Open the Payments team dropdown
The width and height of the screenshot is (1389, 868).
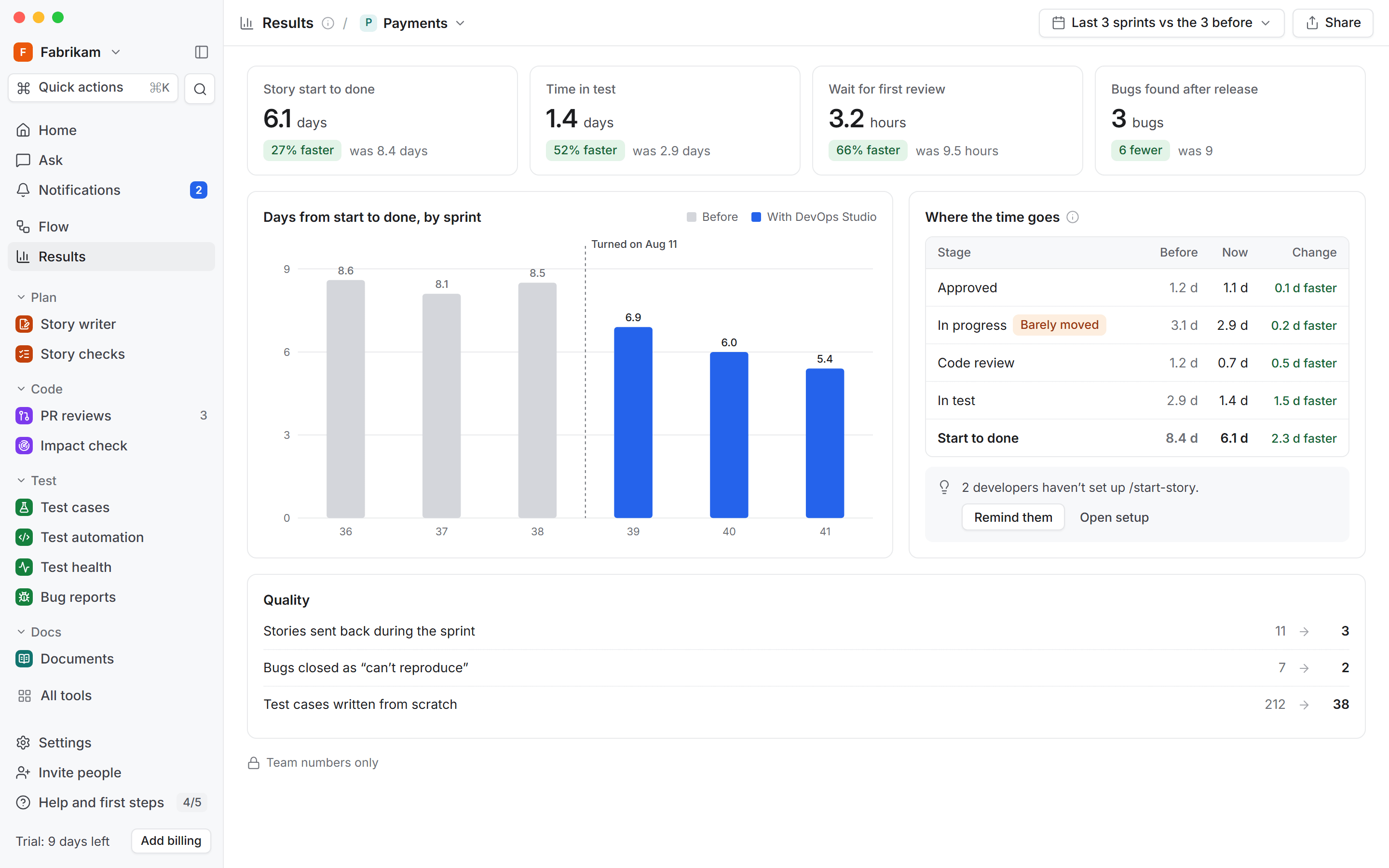413,23
